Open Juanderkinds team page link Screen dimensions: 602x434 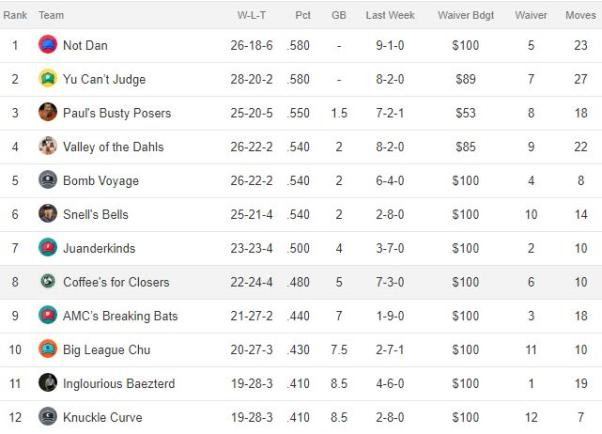[99, 248]
